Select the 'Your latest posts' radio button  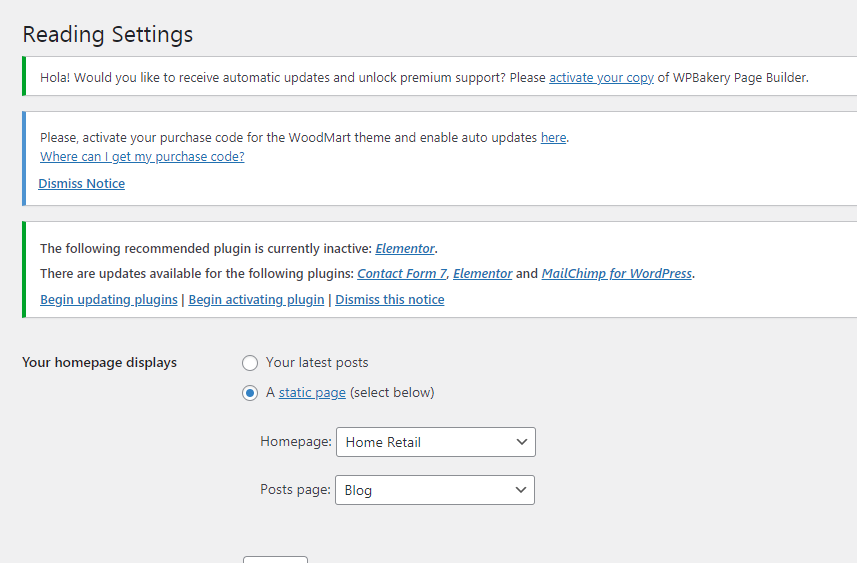(x=250, y=362)
